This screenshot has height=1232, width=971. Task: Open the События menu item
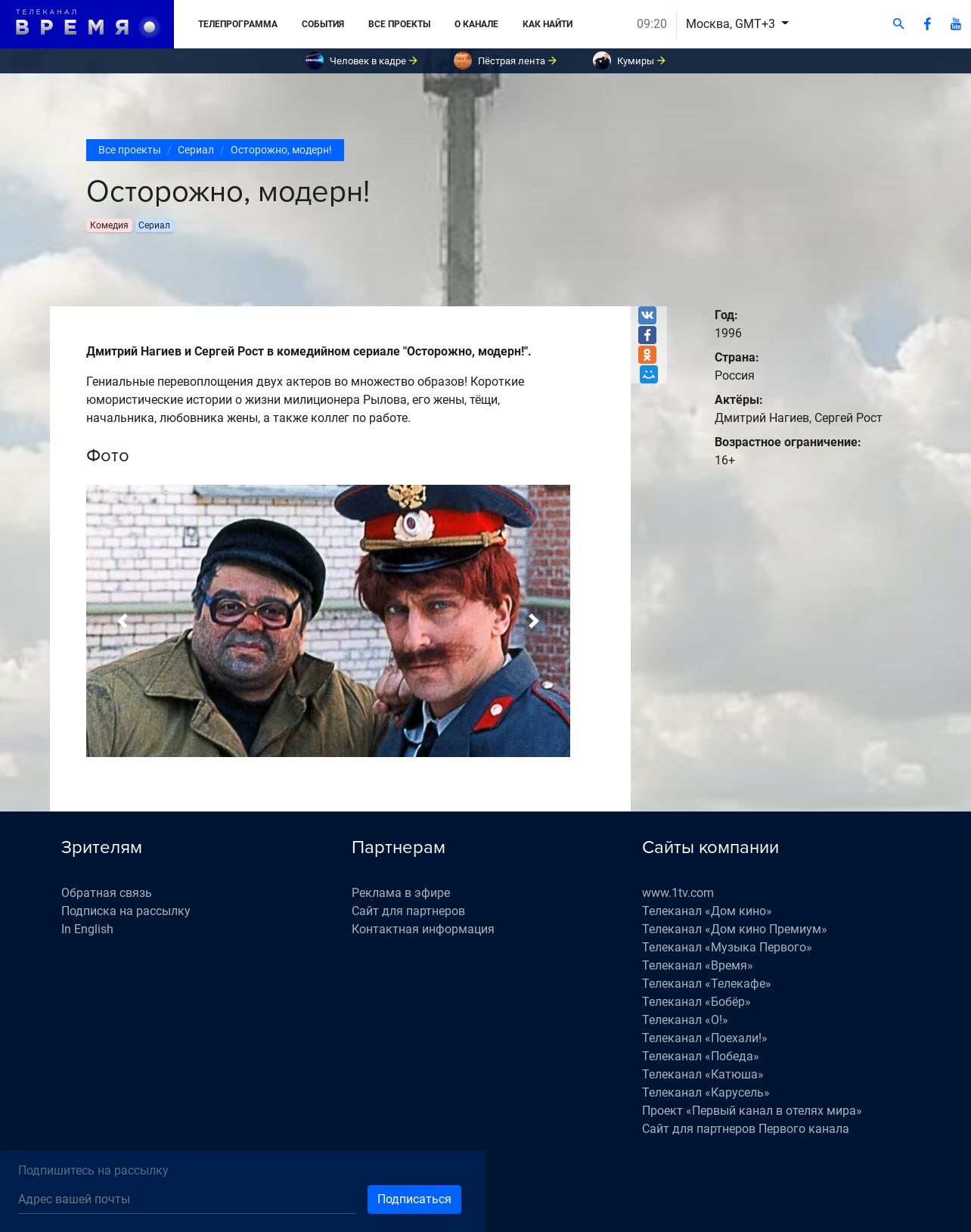tap(323, 24)
